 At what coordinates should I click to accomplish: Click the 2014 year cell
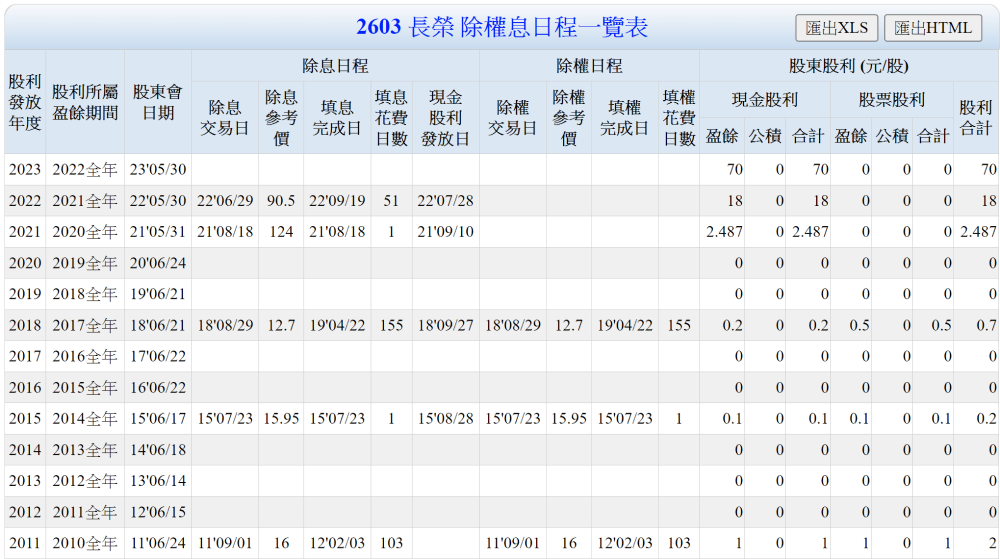click(x=25, y=450)
